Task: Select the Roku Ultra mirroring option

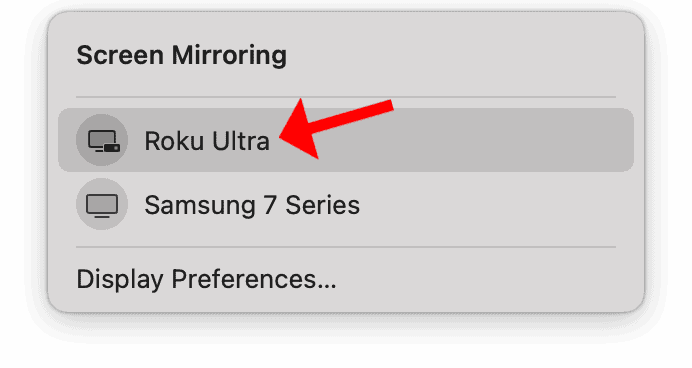Action: coord(346,140)
